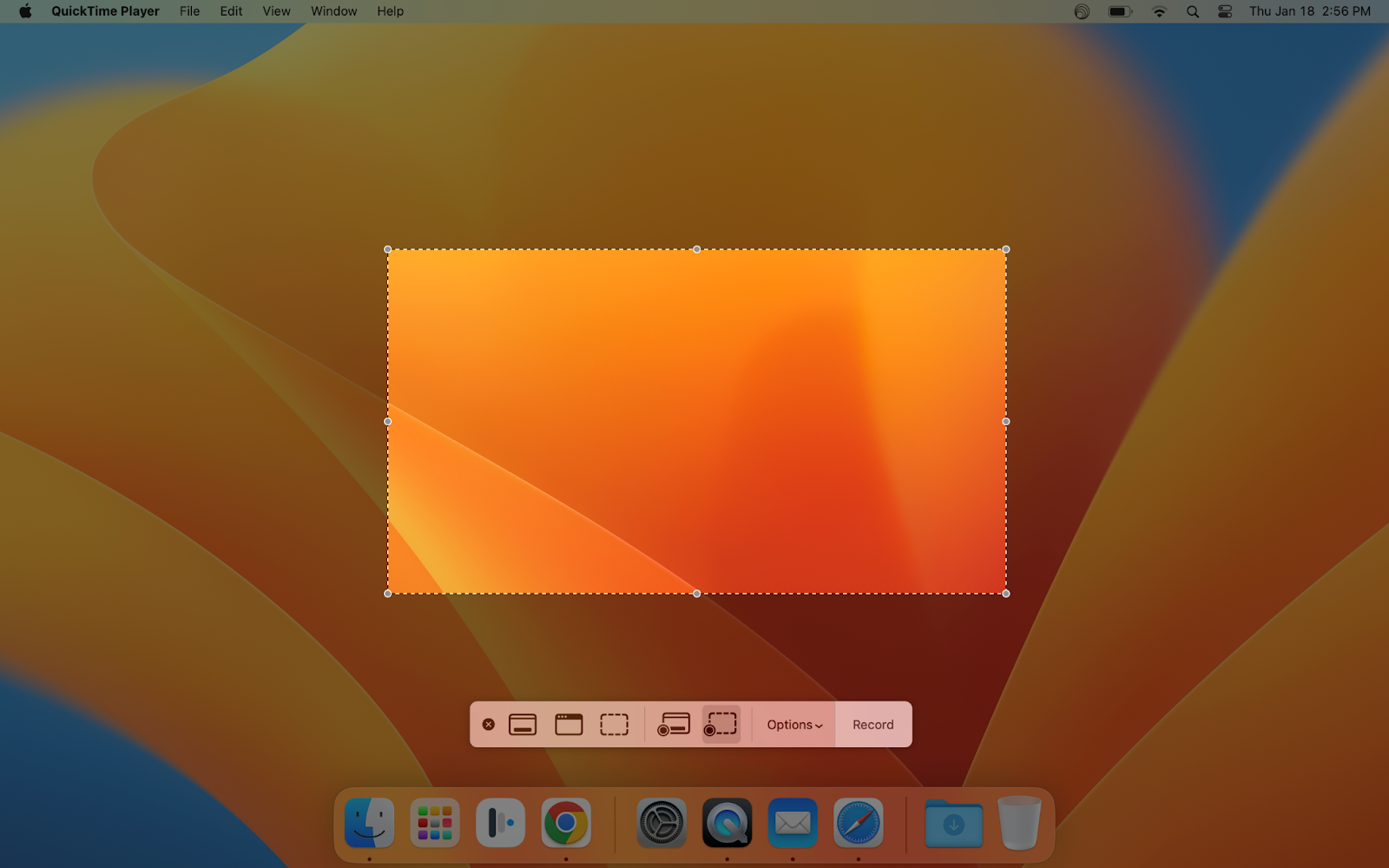
Task: Open the Downloads folder in Dock
Action: [x=953, y=823]
